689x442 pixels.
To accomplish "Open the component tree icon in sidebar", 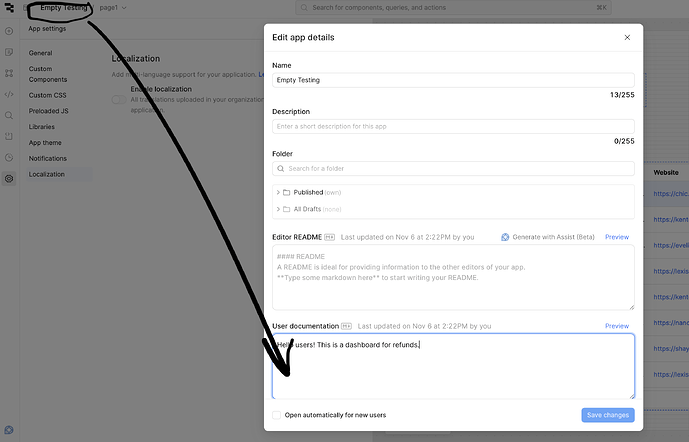I will tap(9, 73).
